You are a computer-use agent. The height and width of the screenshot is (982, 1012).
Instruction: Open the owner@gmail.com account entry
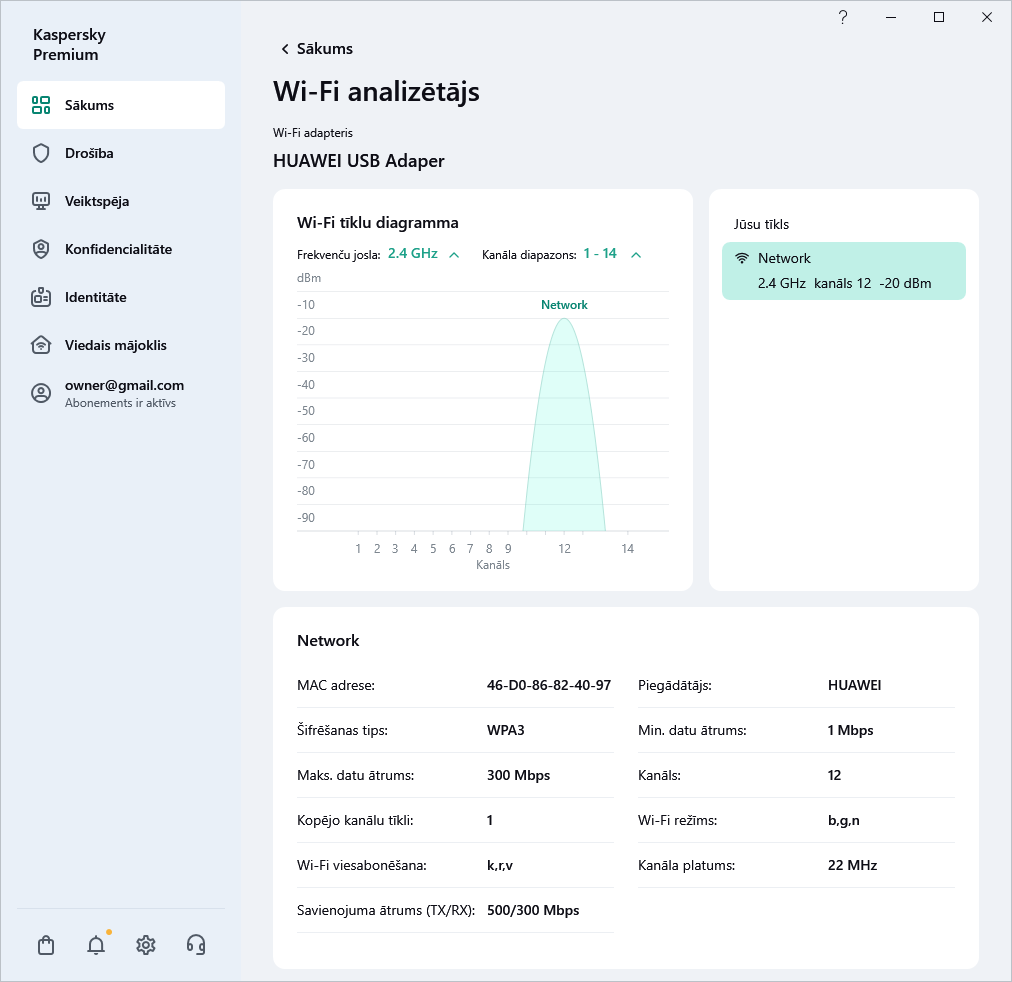tap(124, 393)
